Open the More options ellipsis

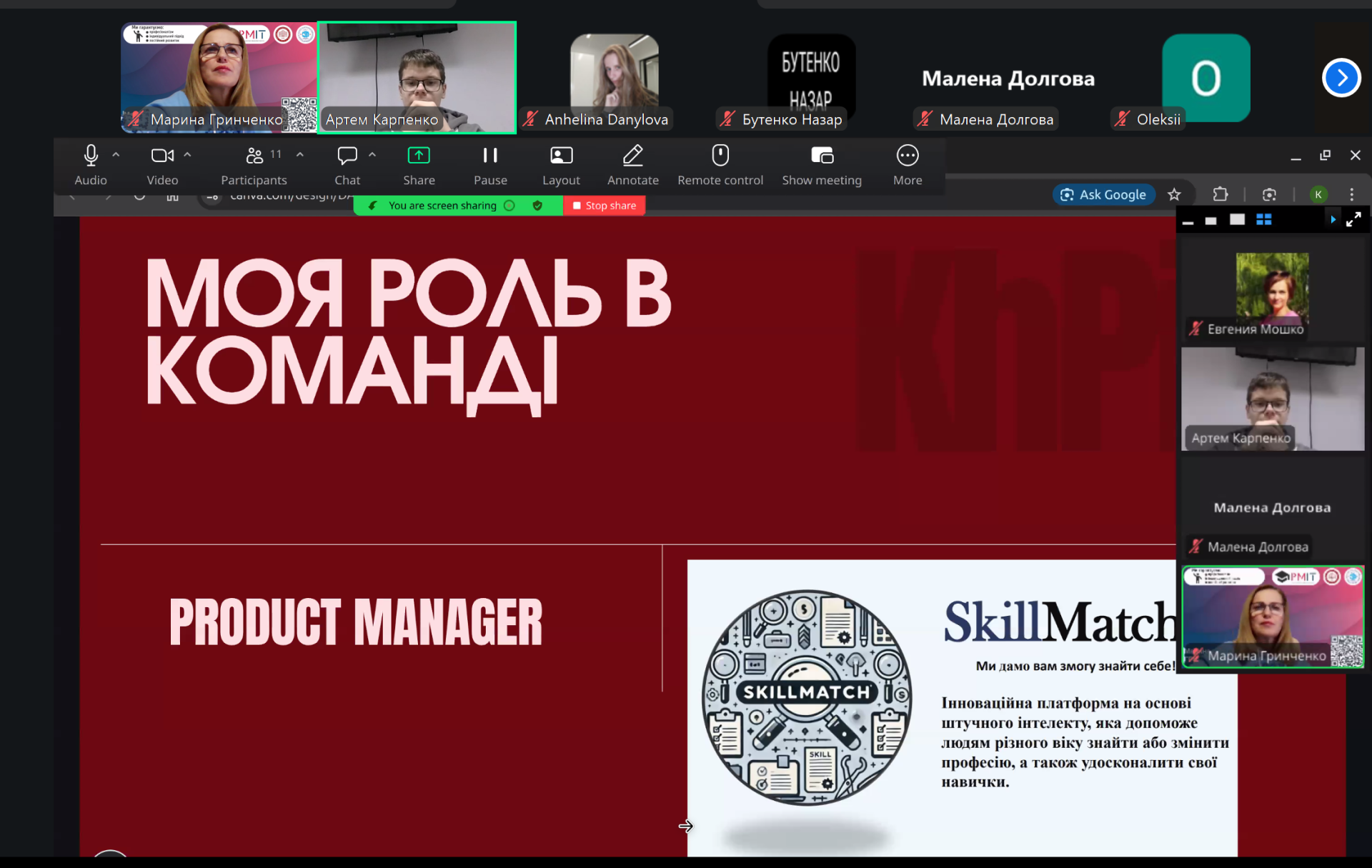click(907, 156)
